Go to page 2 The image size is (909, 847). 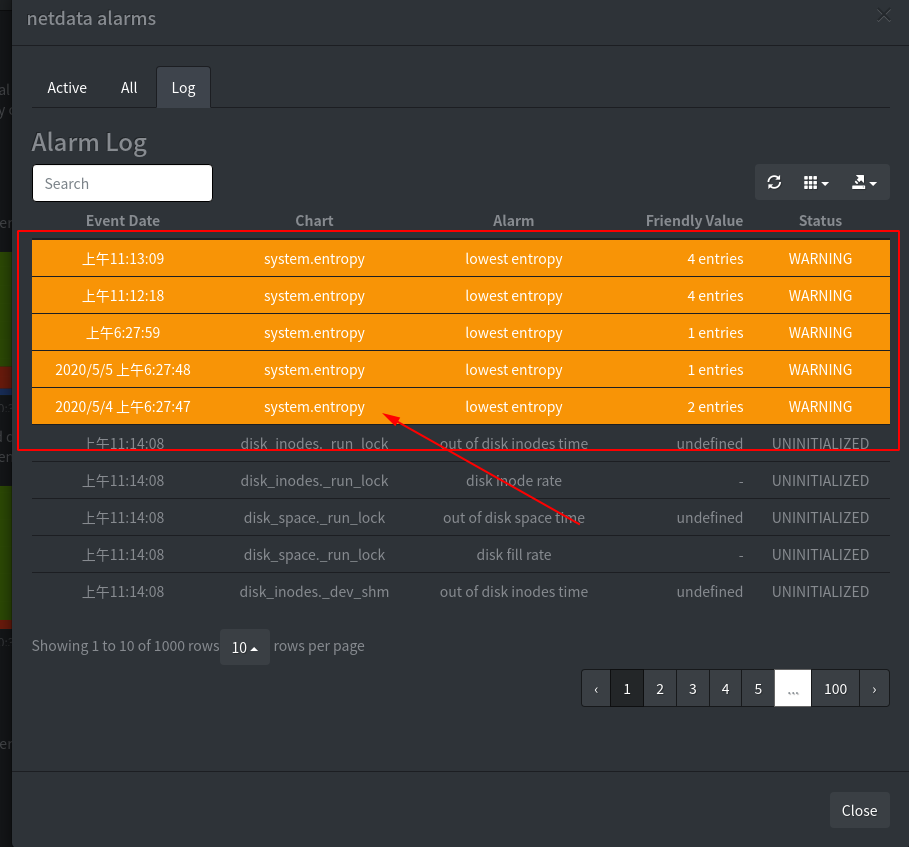660,689
